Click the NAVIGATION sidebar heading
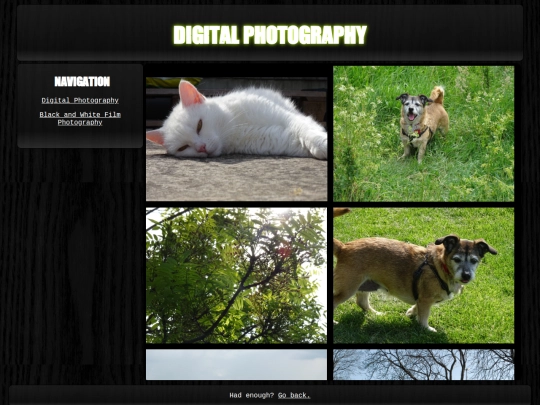540x405 pixels. click(82, 82)
